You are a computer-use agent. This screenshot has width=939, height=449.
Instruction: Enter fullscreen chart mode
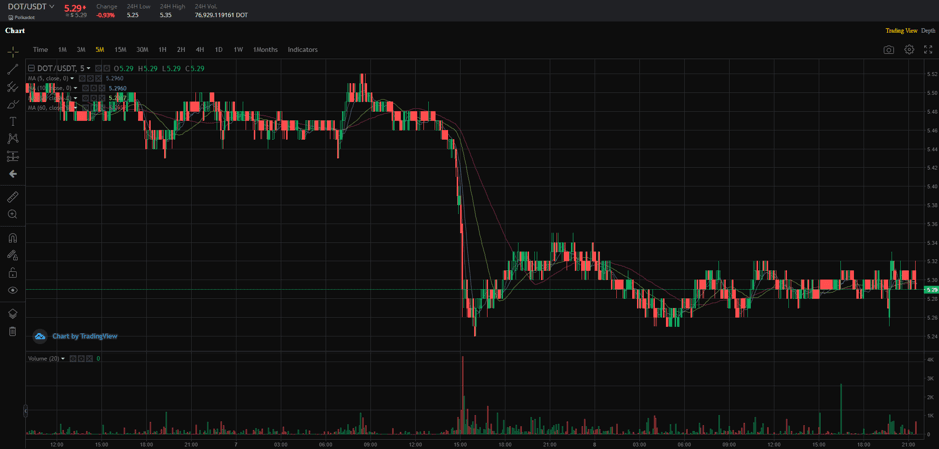coord(928,49)
